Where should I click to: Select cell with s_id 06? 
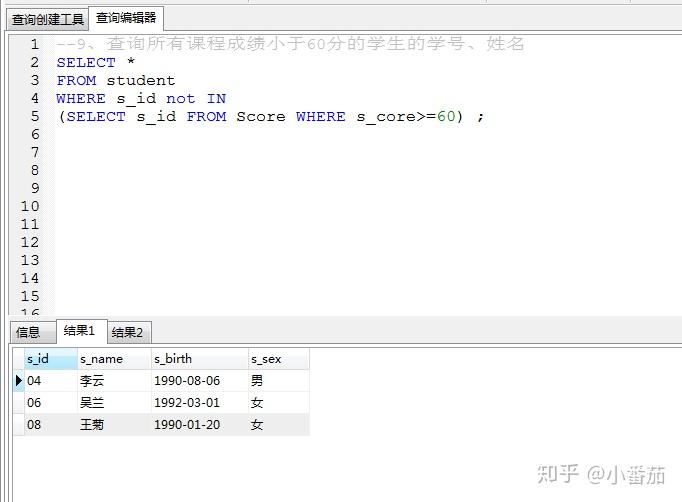pos(50,402)
